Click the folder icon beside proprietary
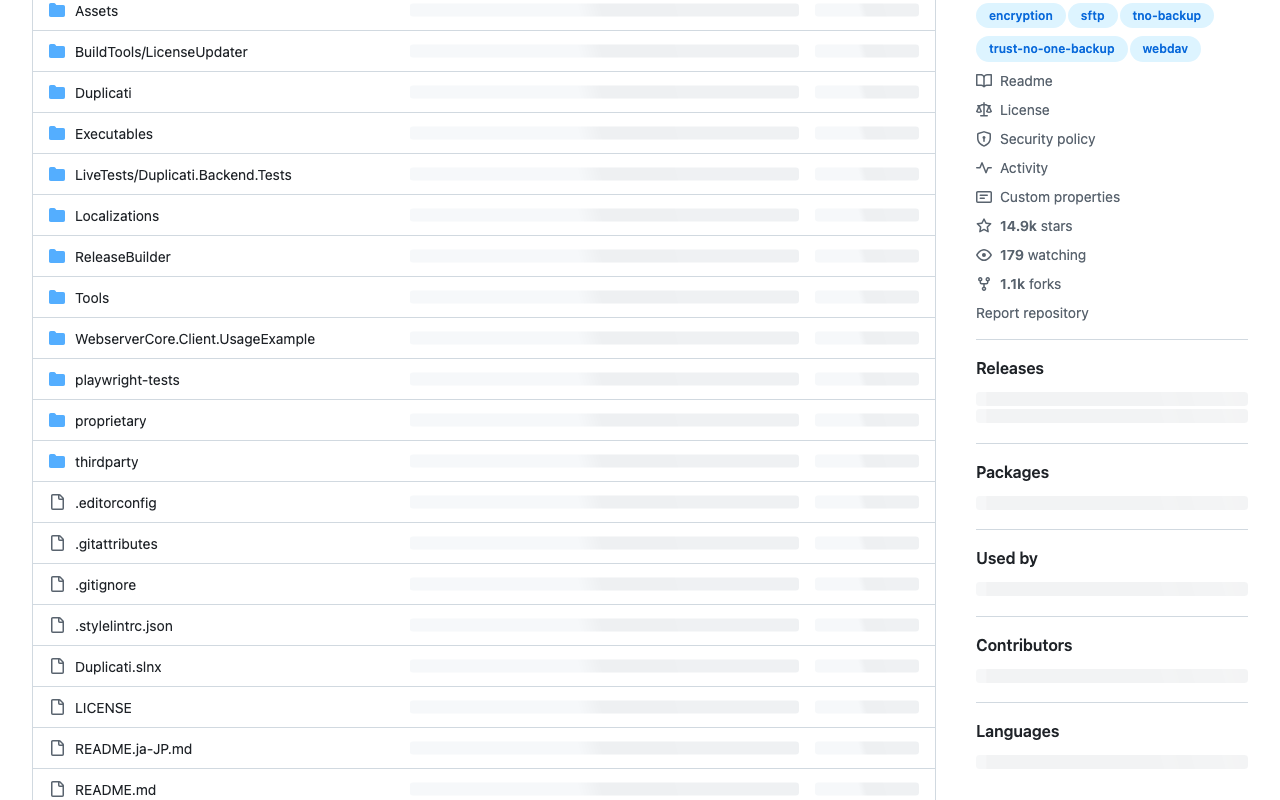Viewport: 1280px width, 800px height. point(57,421)
